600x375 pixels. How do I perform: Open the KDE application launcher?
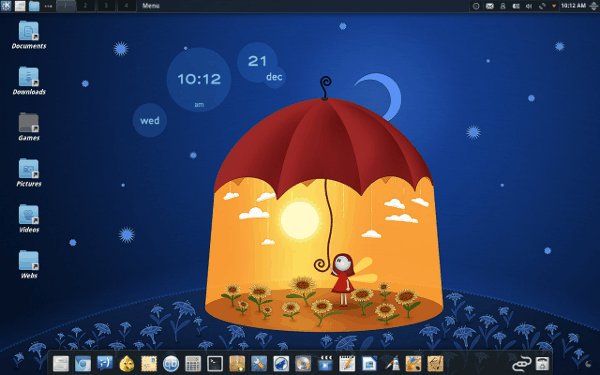6,6
